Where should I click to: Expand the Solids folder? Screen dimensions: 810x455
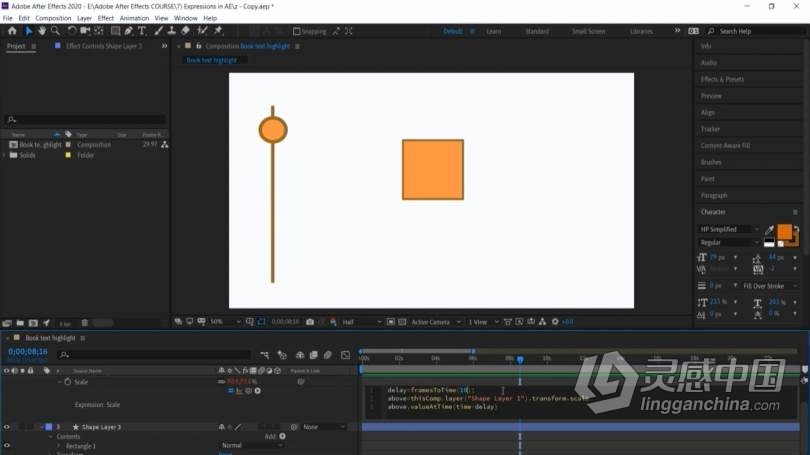tap(5, 155)
